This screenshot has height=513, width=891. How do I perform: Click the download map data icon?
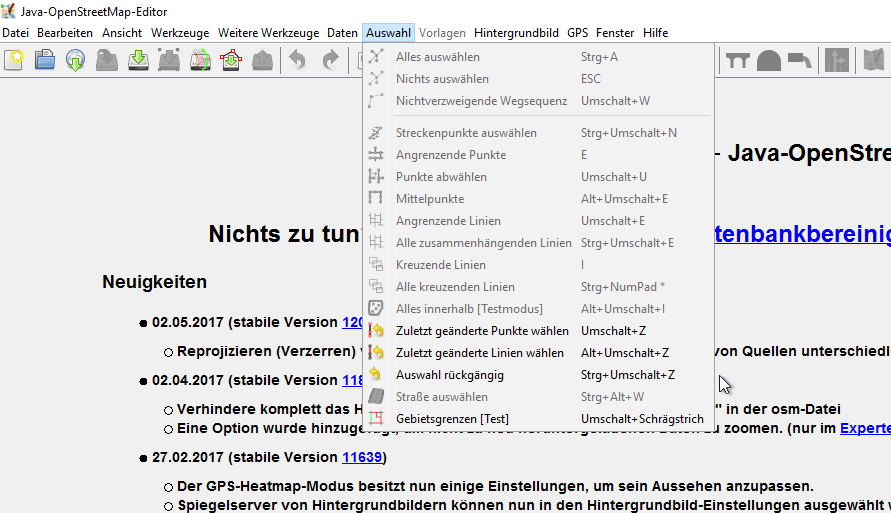(x=138, y=60)
